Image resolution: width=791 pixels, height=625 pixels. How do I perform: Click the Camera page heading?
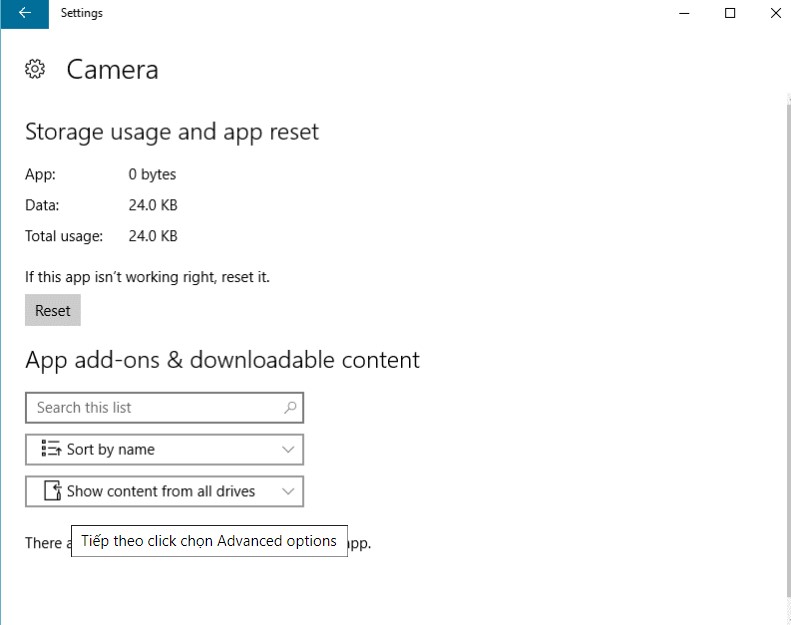(112, 69)
